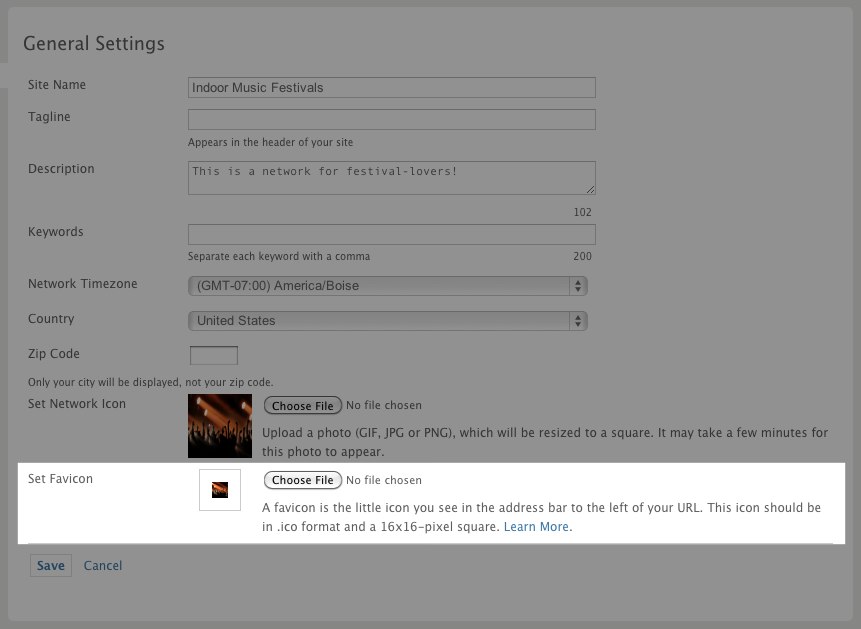This screenshot has height=629, width=861.
Task: Click the General Settings heading
Action: 94,43
